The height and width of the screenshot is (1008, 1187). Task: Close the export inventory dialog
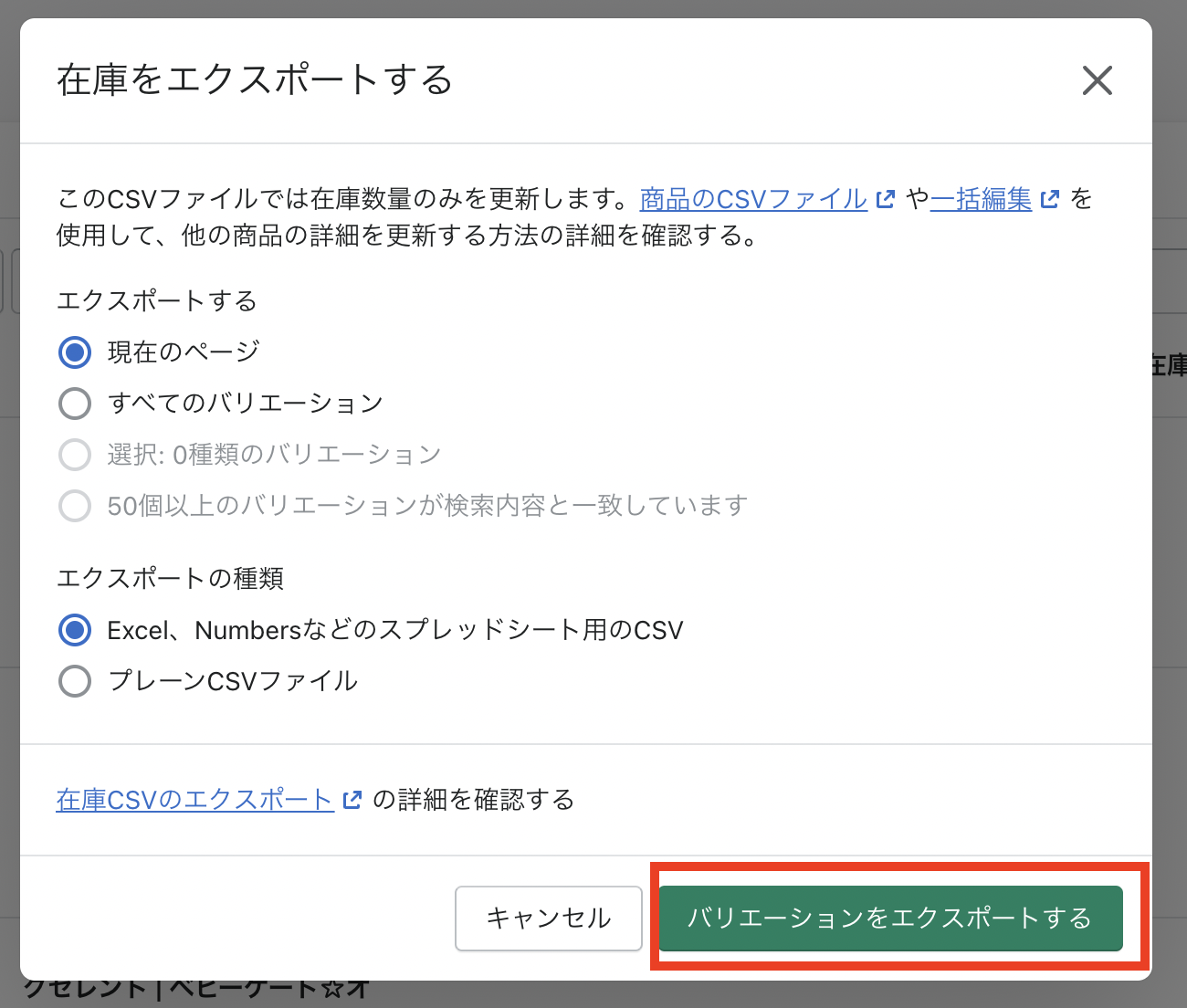coord(1097,80)
